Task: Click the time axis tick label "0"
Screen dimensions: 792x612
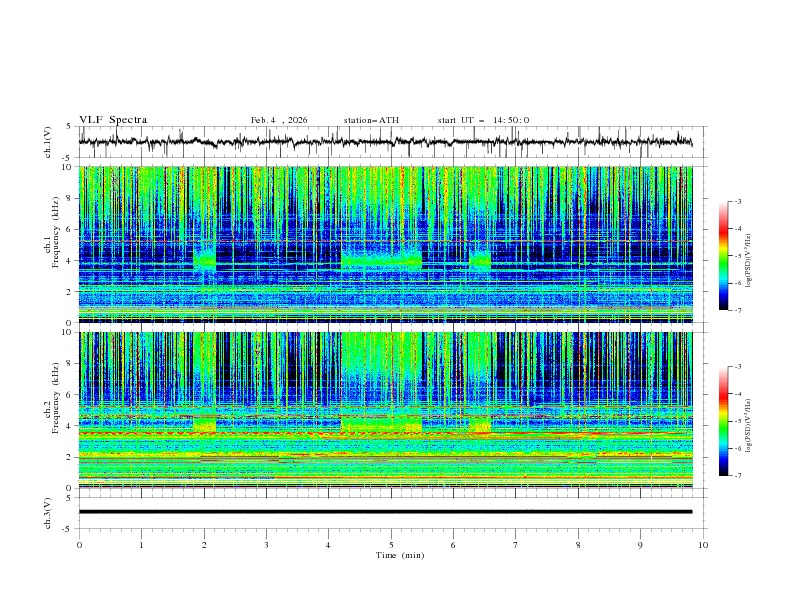Action: click(x=79, y=545)
